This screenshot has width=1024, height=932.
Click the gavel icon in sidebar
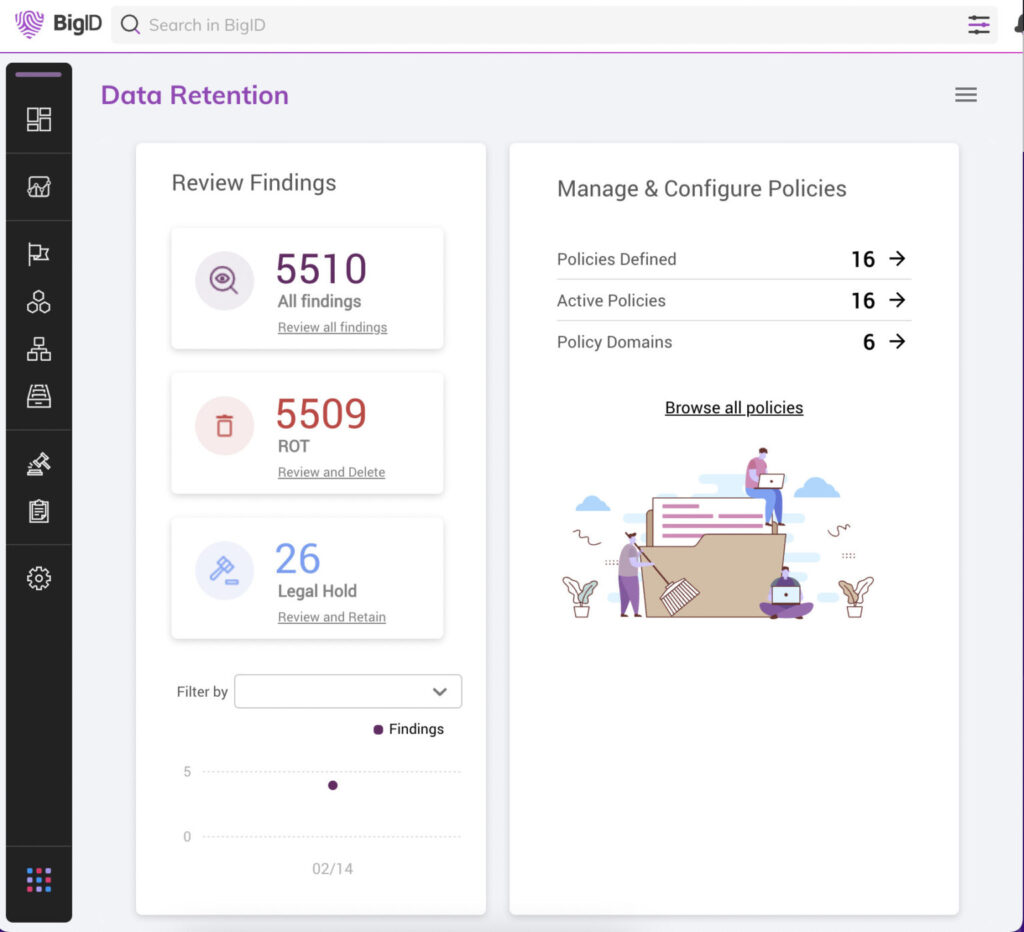point(39,464)
